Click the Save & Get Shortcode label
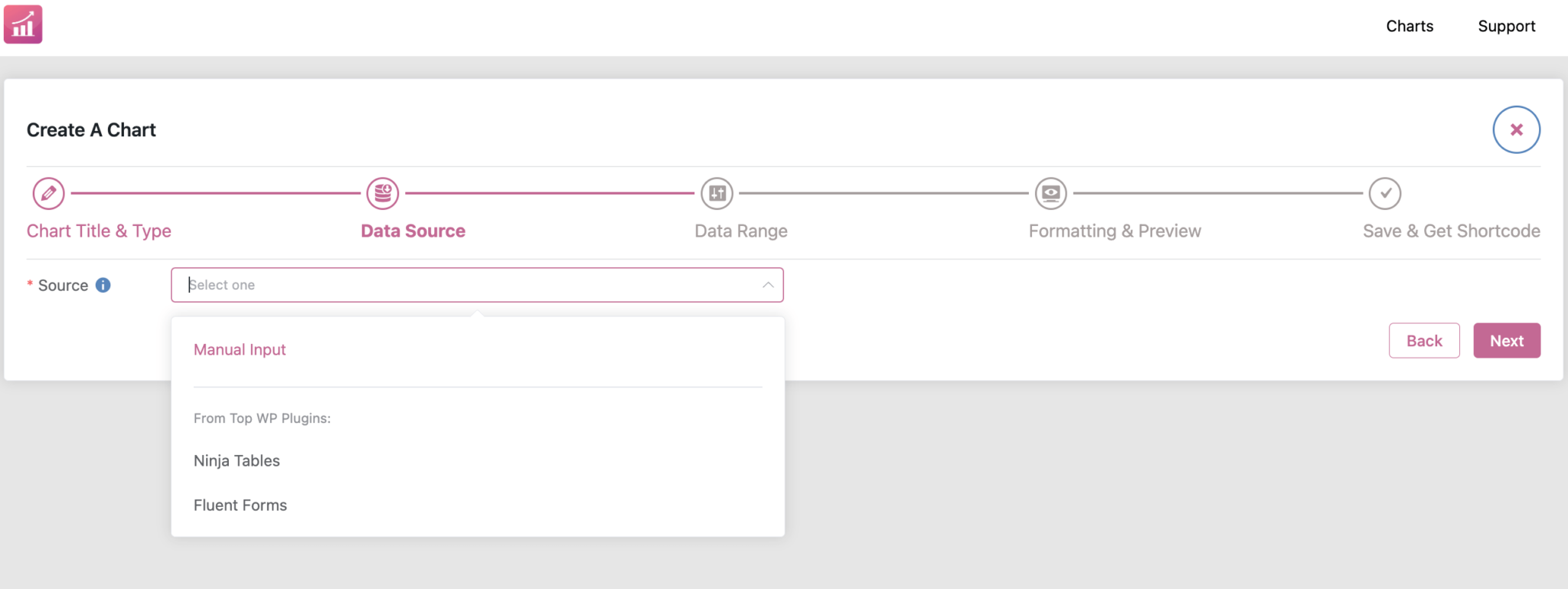 [1452, 231]
